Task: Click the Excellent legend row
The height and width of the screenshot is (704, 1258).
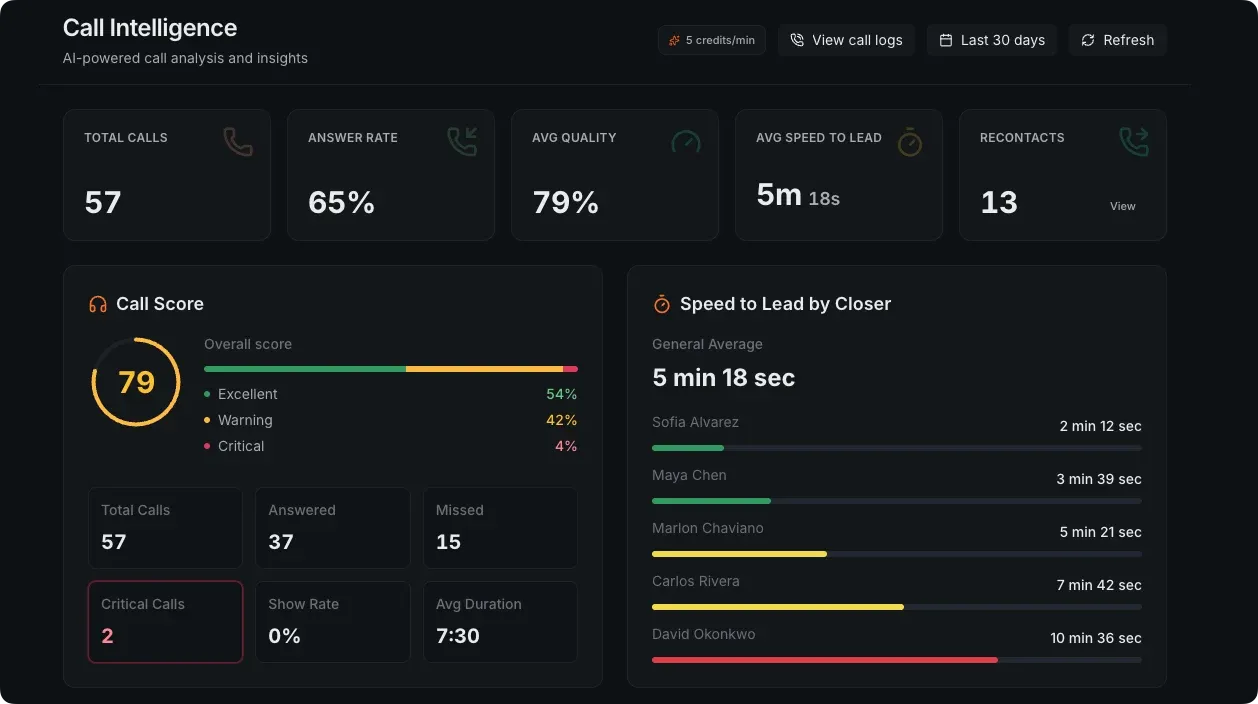Action: (x=391, y=394)
